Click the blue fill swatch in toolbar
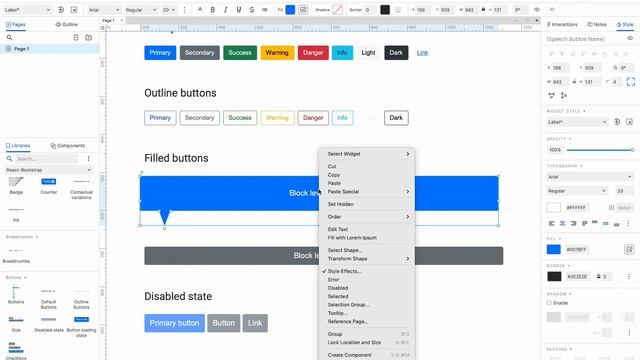The image size is (640, 360). [x=290, y=9]
